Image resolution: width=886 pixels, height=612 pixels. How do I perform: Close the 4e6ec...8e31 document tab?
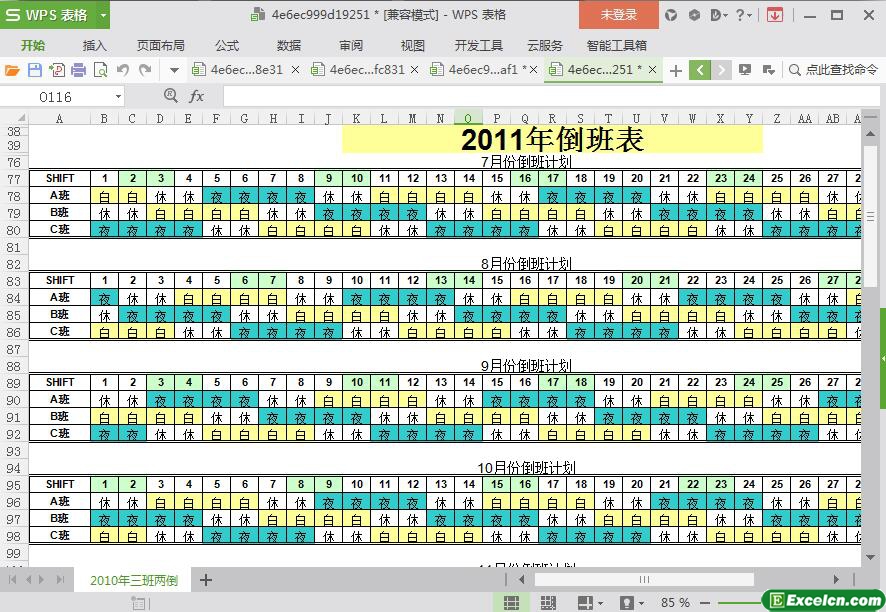tap(295, 70)
